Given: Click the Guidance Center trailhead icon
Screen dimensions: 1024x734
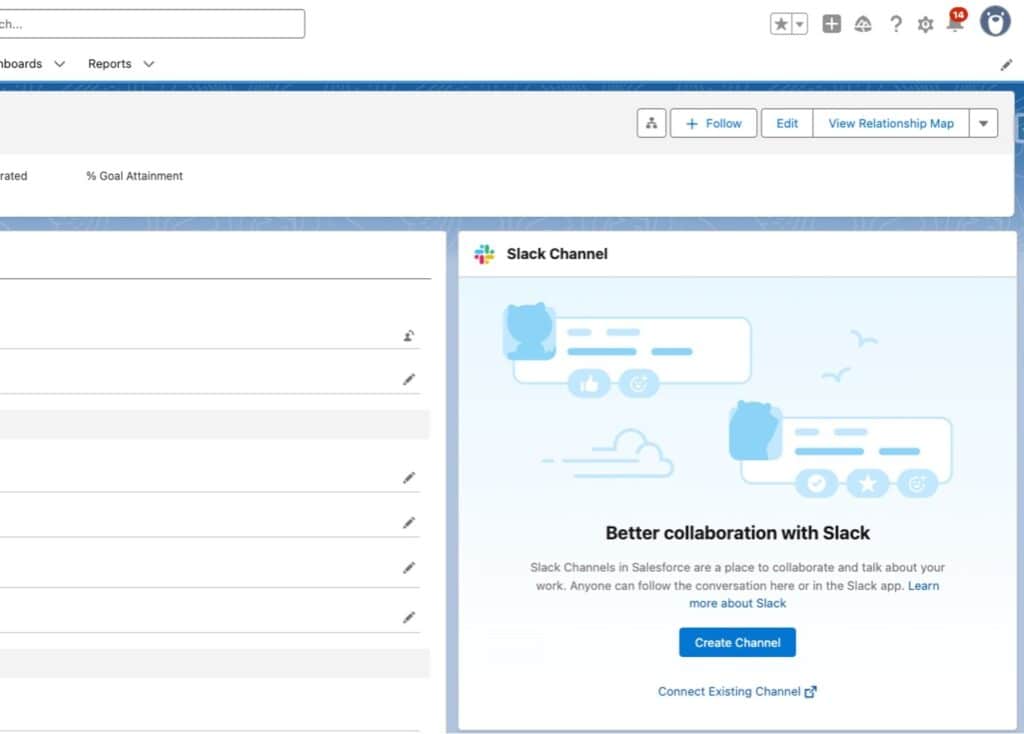Looking at the screenshot, I should pyautogui.click(x=862, y=23).
